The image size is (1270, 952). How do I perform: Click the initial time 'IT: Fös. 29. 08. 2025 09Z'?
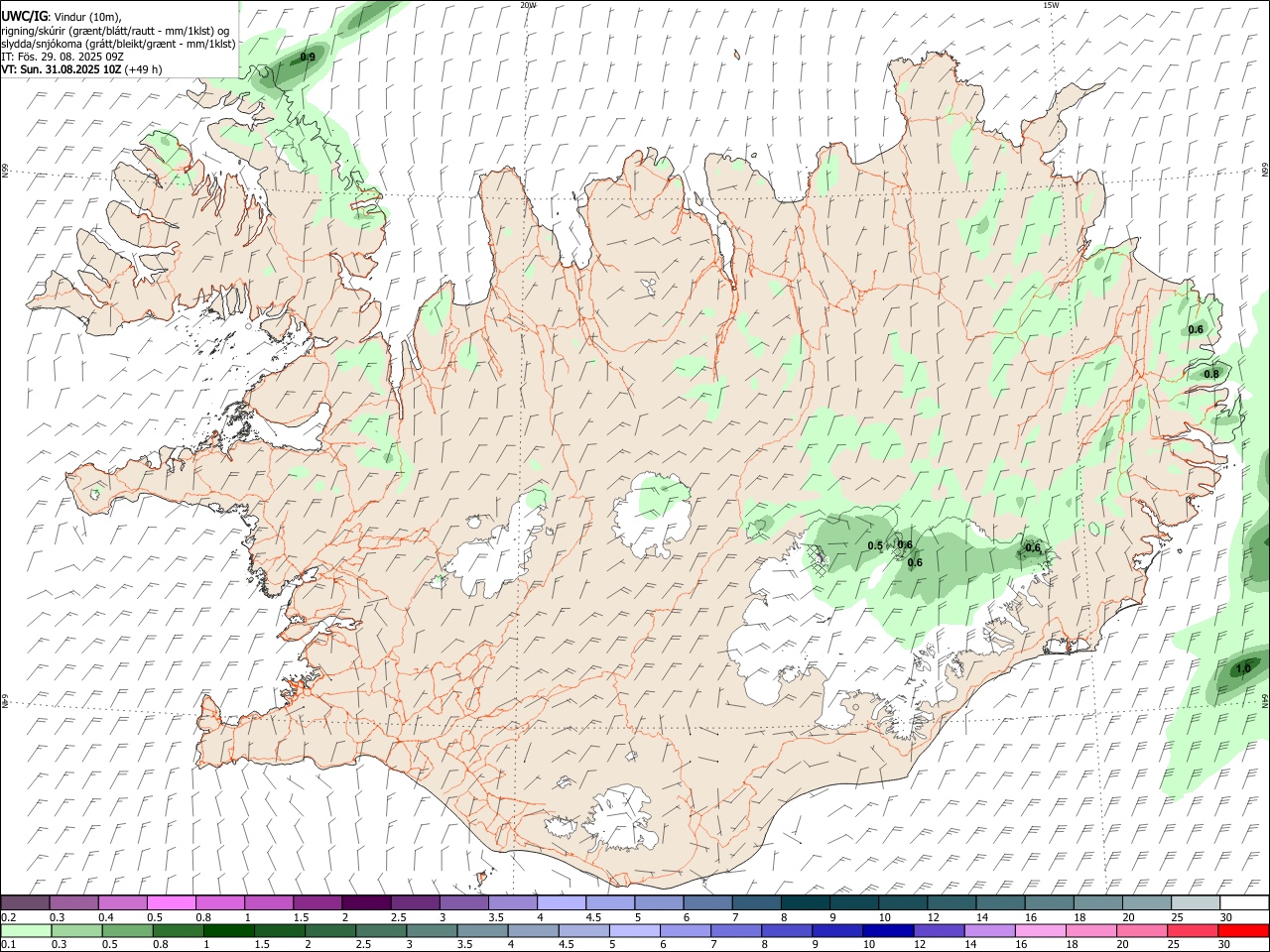click(x=63, y=57)
